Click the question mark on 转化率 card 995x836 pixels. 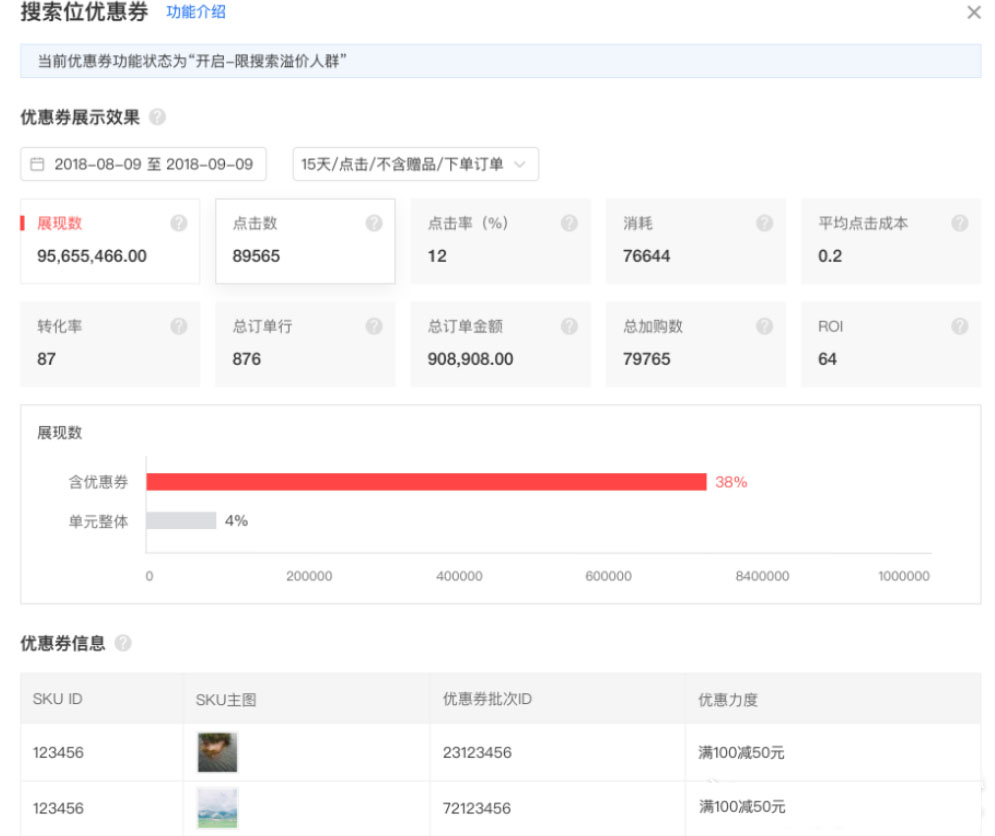tap(179, 326)
